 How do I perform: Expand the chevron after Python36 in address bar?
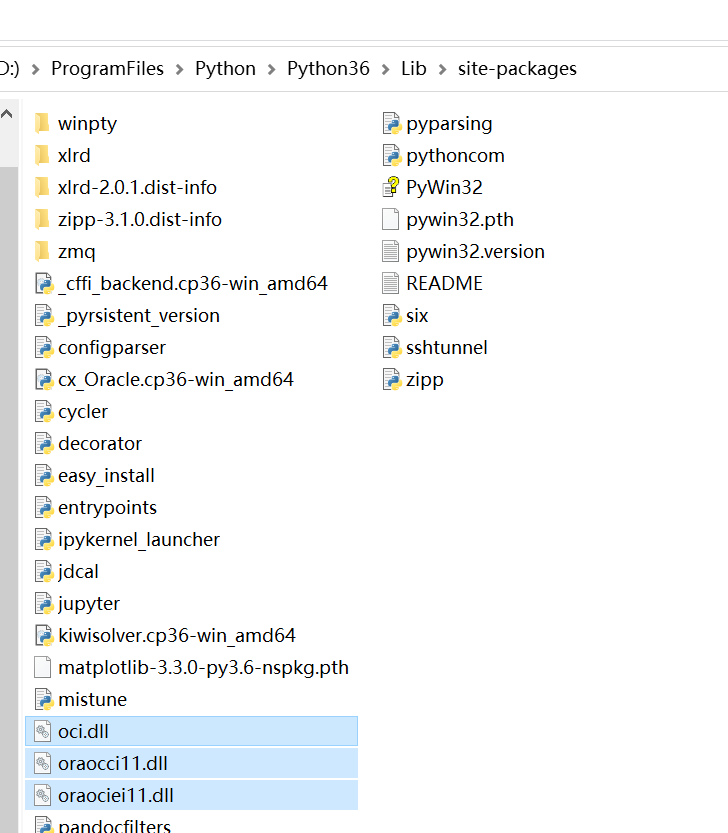(385, 69)
